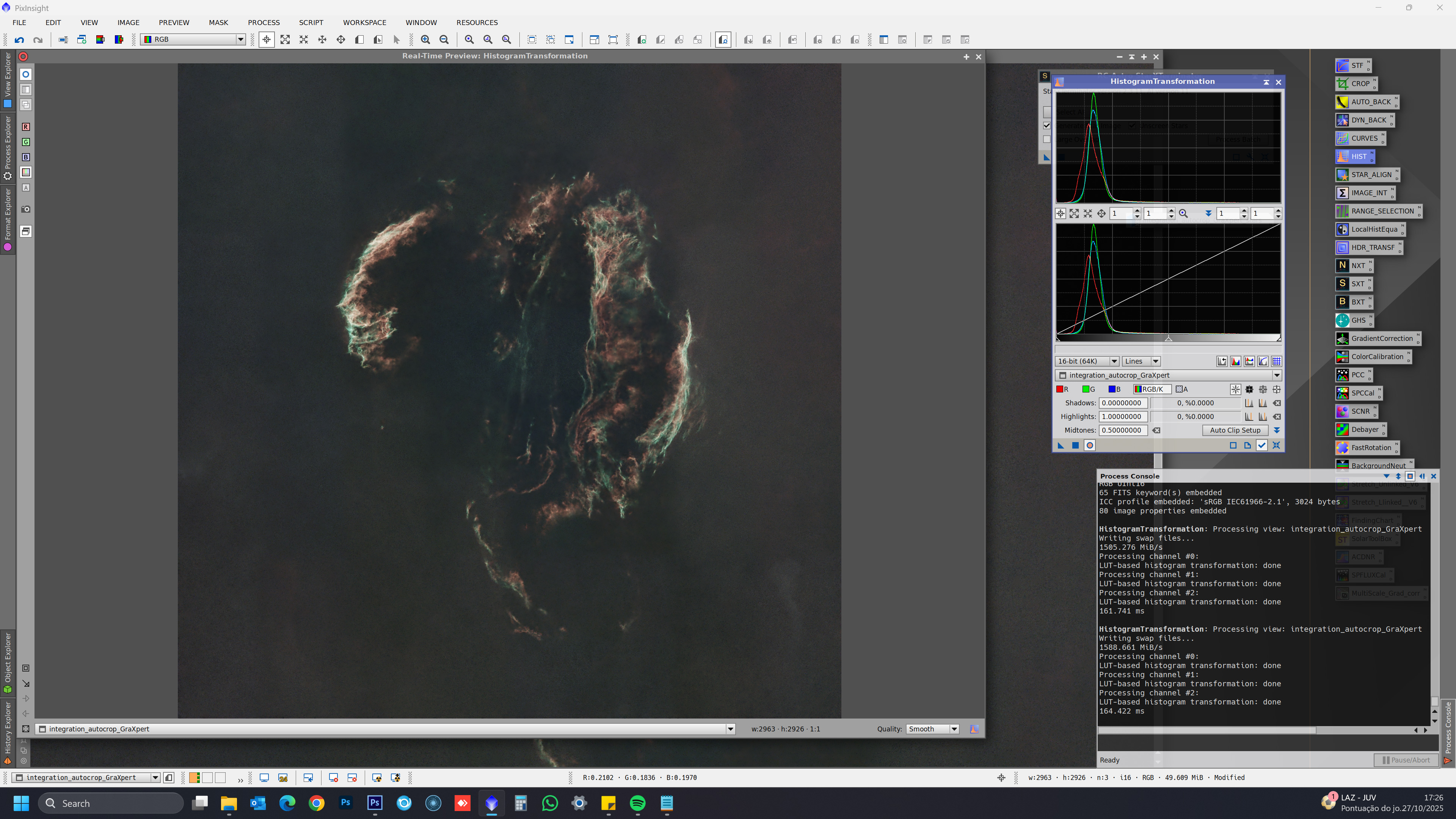This screenshot has height=819, width=1456.
Task: Click the zoom in magnifier icon
Action: 425,39
